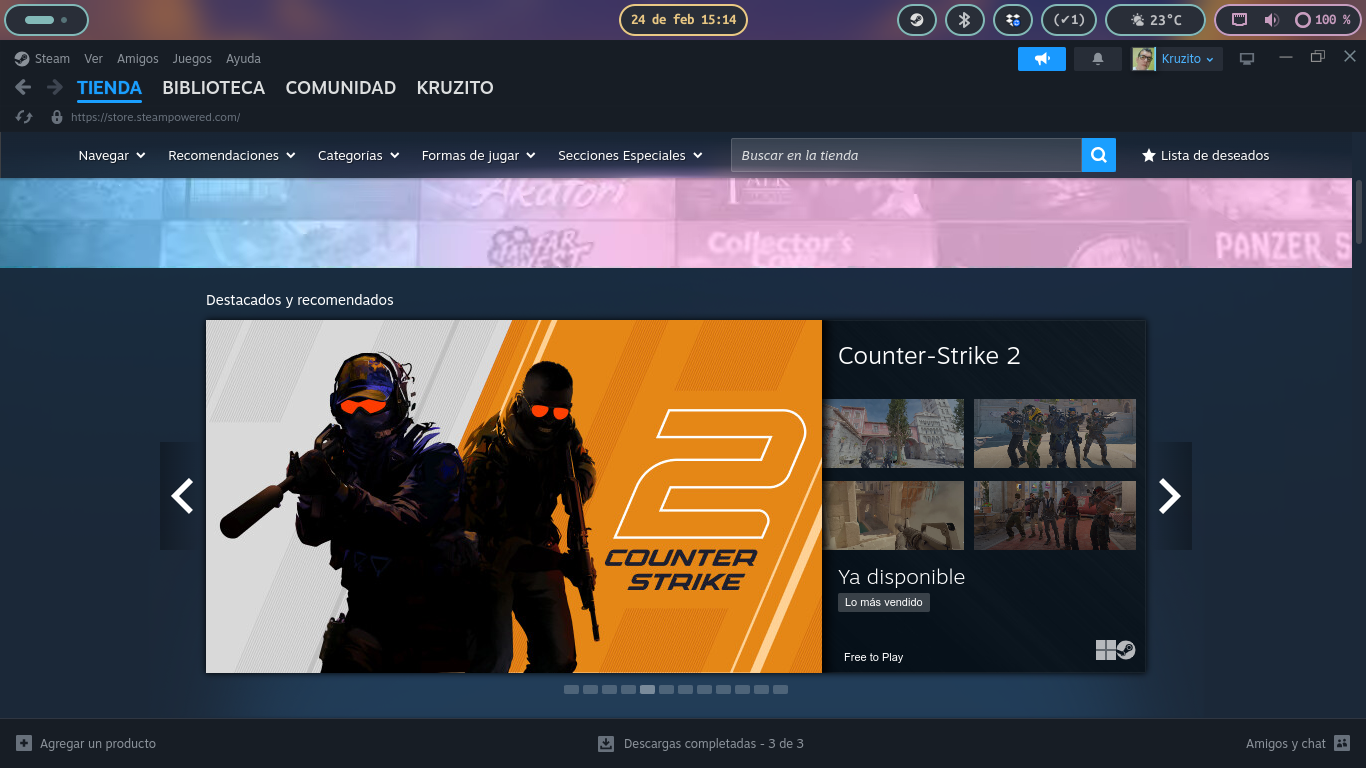Screen dimensions: 1366x768
Task: Click Agregar un producto
Action: tap(87, 743)
